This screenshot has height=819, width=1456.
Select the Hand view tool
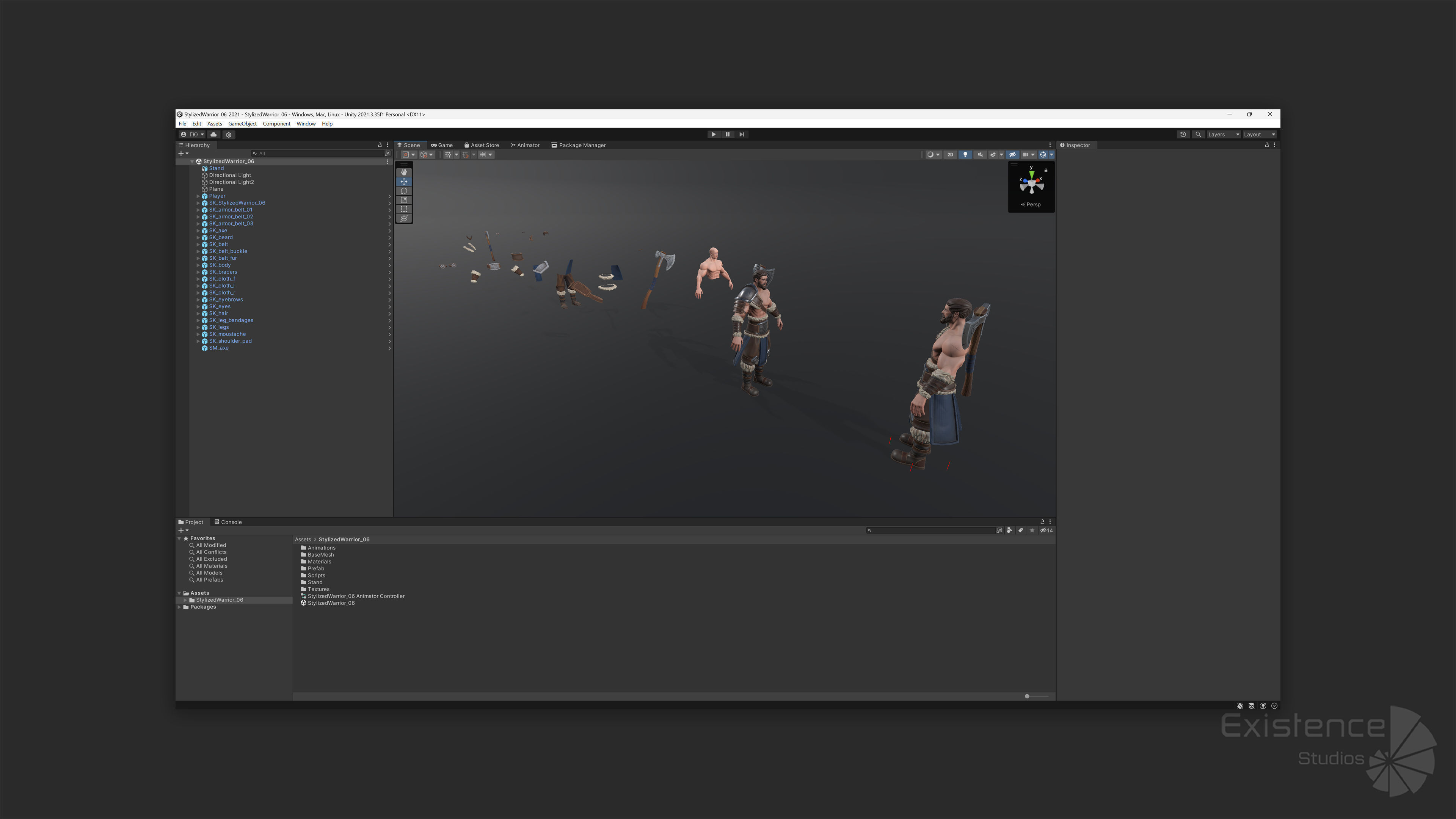pos(403,173)
